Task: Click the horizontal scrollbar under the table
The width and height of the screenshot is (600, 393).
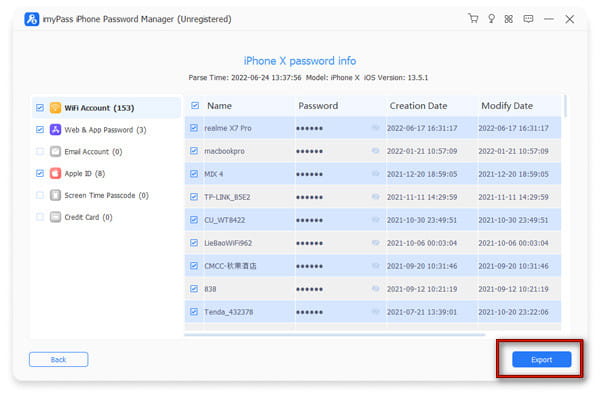Action: (x=334, y=335)
